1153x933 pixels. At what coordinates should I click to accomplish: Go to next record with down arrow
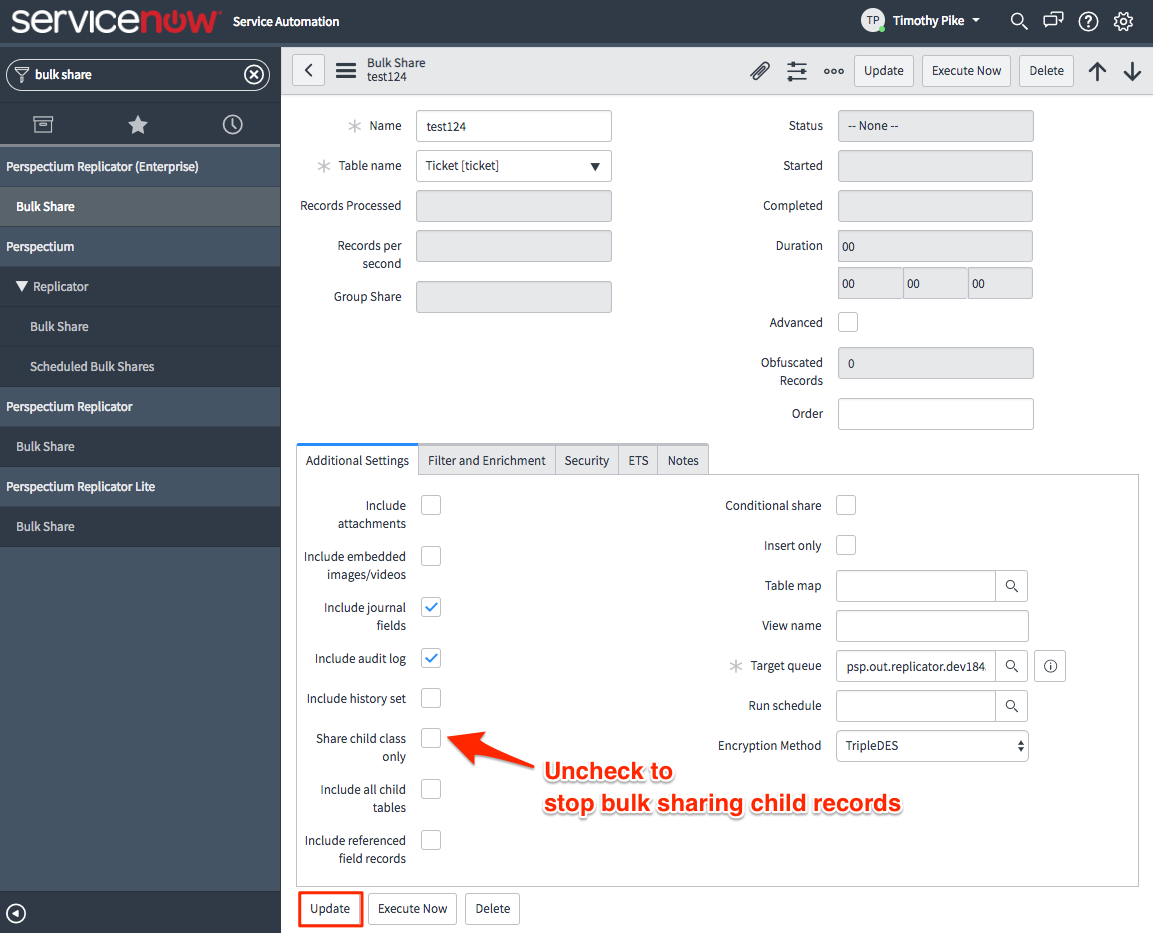1132,71
